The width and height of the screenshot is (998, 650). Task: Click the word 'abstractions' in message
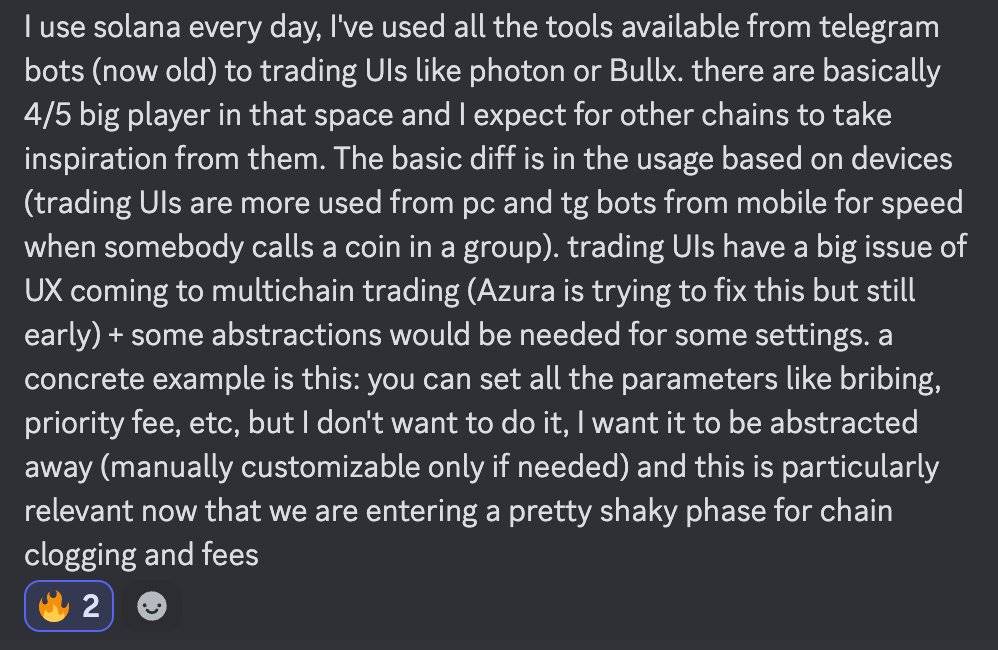click(297, 335)
